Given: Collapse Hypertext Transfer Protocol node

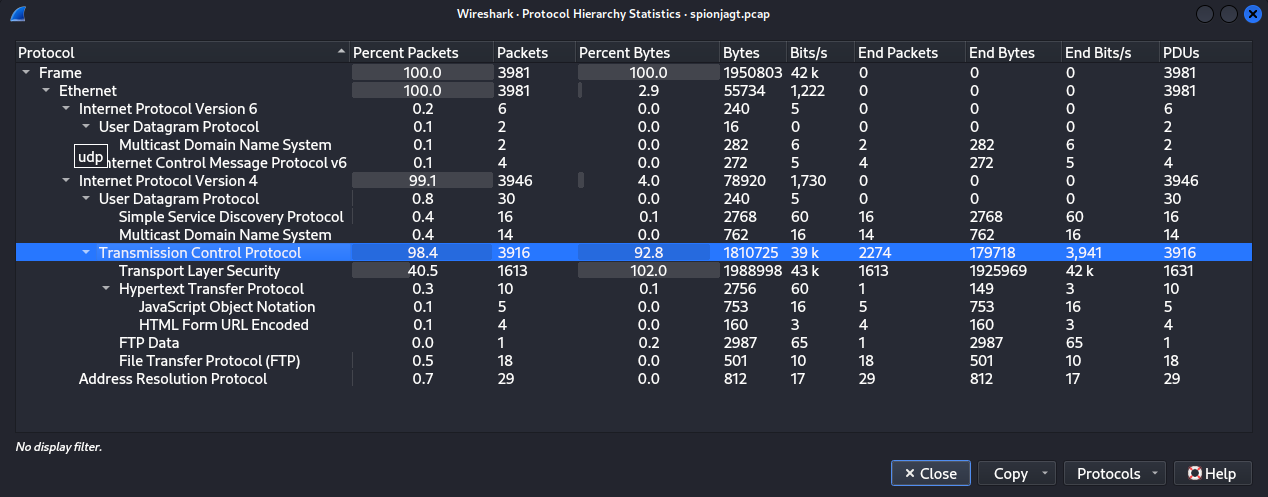Looking at the screenshot, I should click(x=106, y=289).
